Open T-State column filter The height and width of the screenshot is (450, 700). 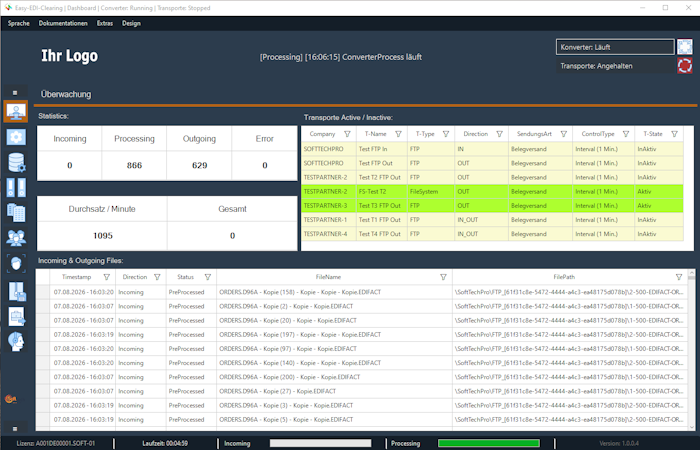coord(675,134)
